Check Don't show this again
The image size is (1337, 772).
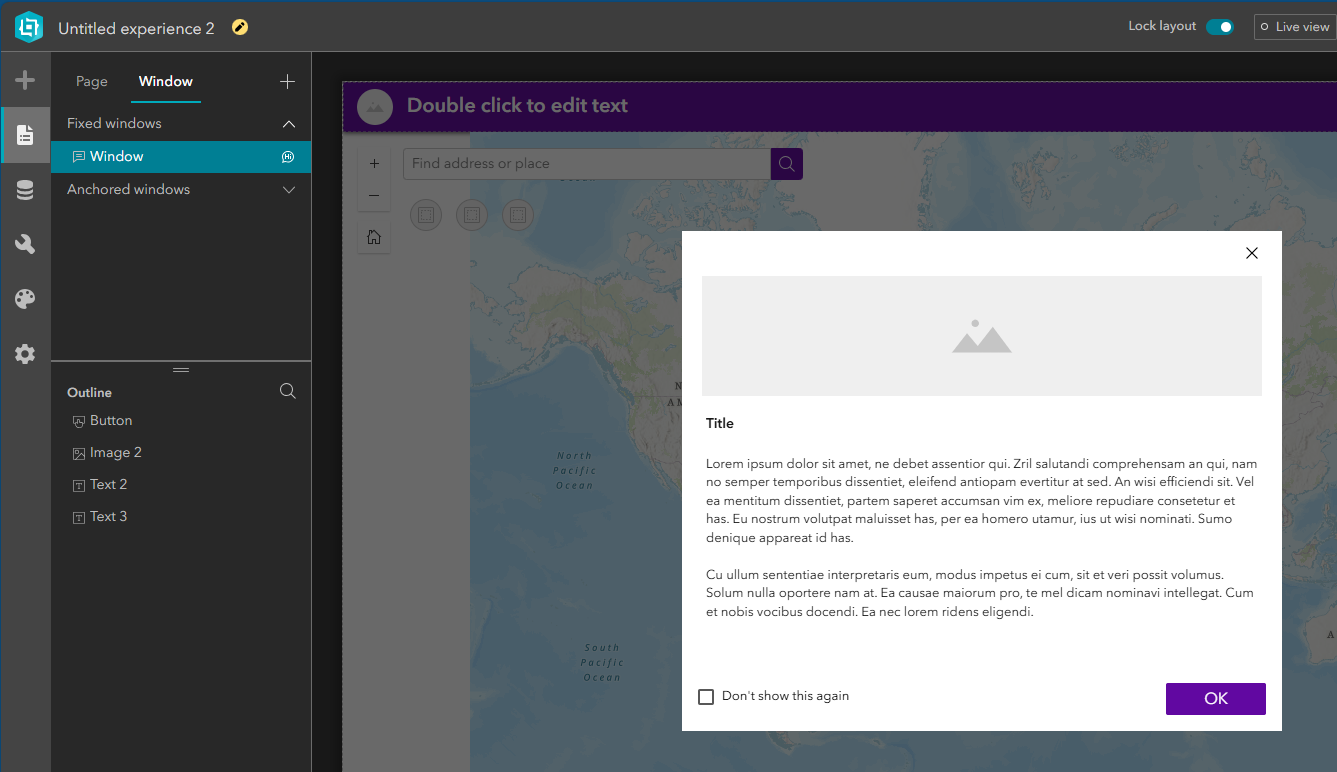coord(706,696)
